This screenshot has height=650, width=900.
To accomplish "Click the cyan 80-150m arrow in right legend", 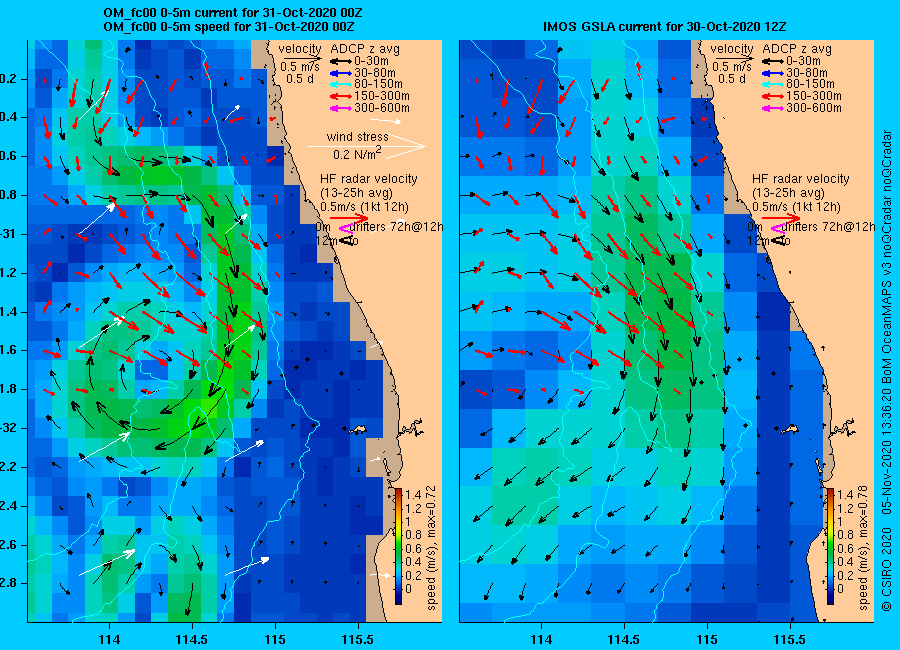I will coord(773,84).
